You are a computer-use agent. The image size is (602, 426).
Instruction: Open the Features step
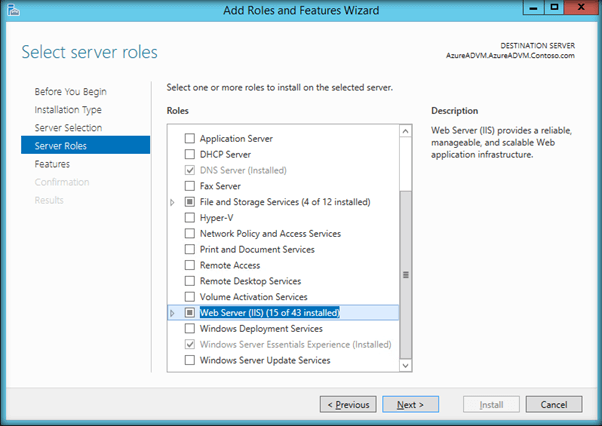pos(52,164)
